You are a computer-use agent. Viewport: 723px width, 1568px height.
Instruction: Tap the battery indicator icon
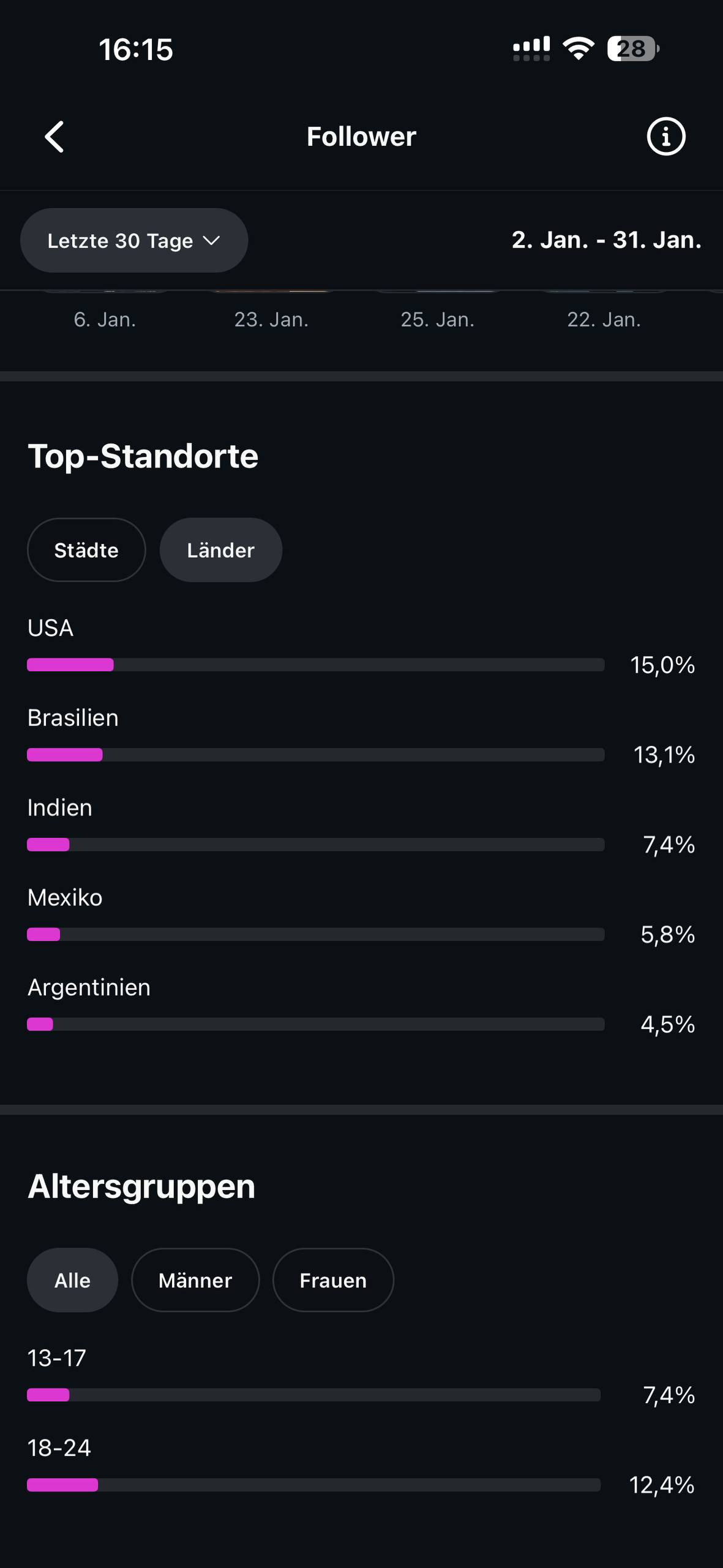point(632,48)
